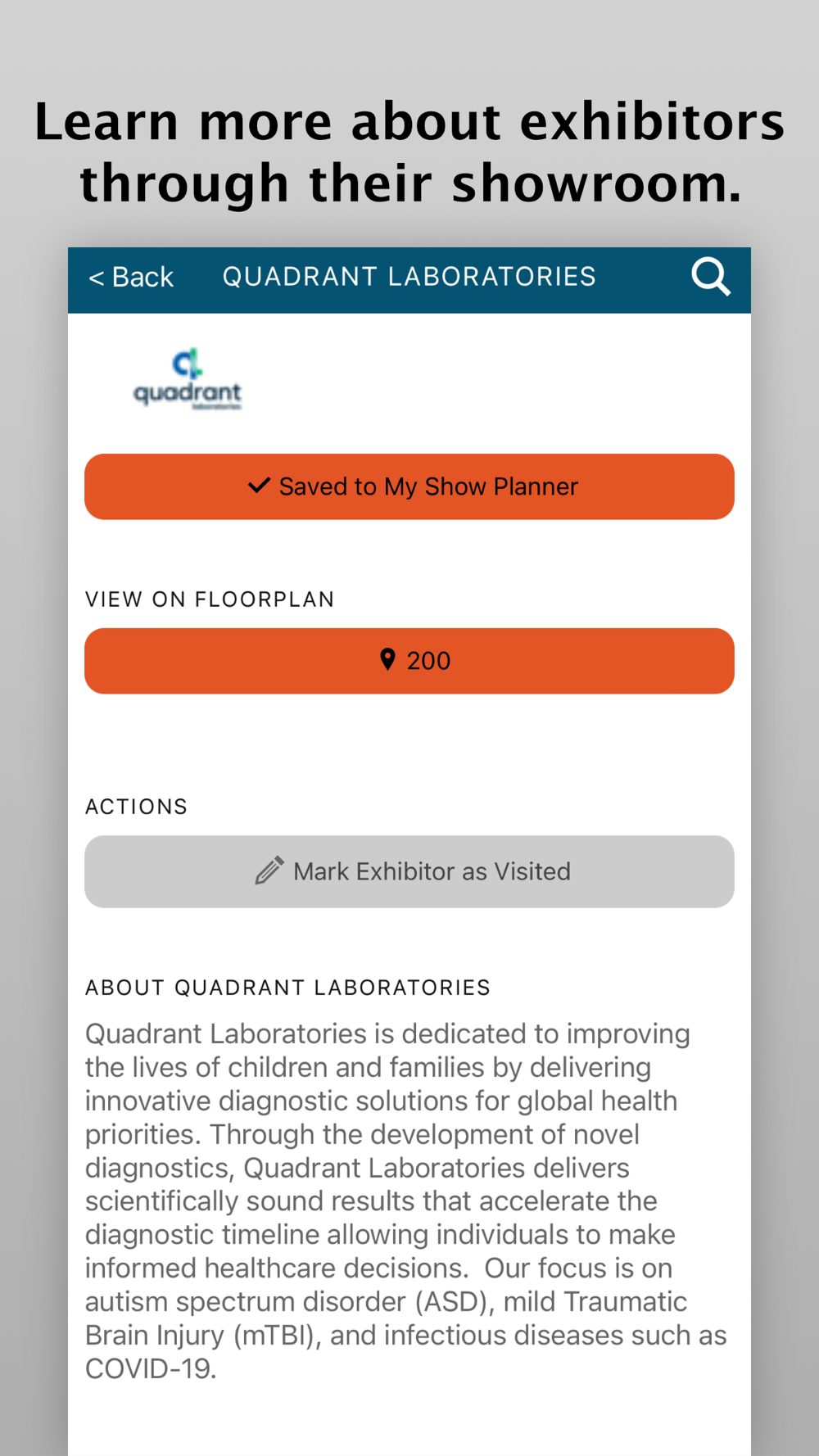The width and height of the screenshot is (819, 1456).
Task: Toggle Saved to My Show Planner
Action: tap(409, 486)
